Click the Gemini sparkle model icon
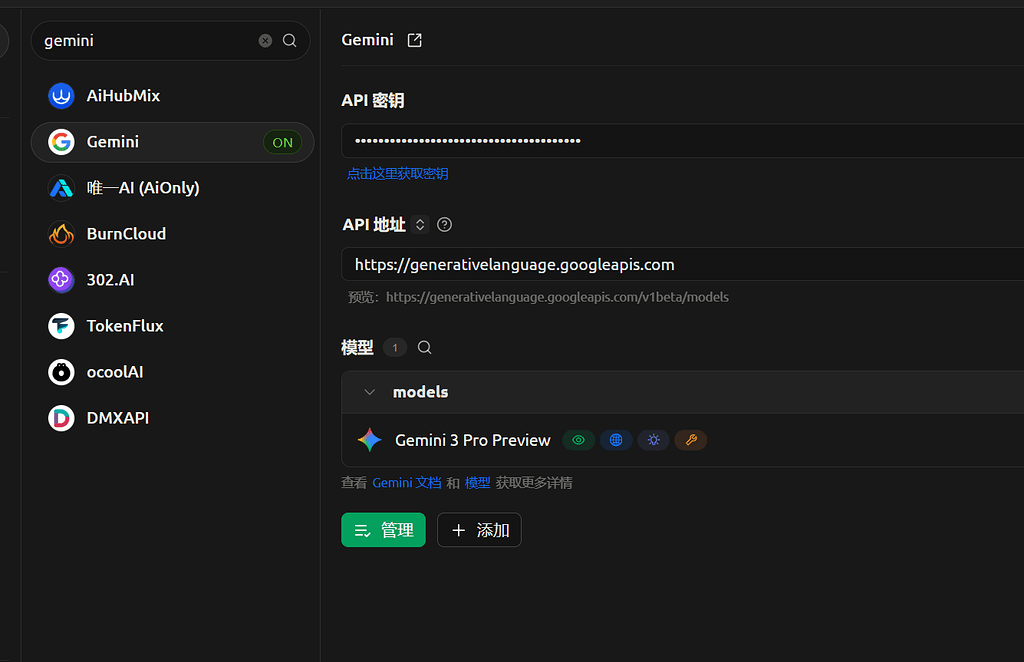1024x662 pixels. tap(370, 440)
